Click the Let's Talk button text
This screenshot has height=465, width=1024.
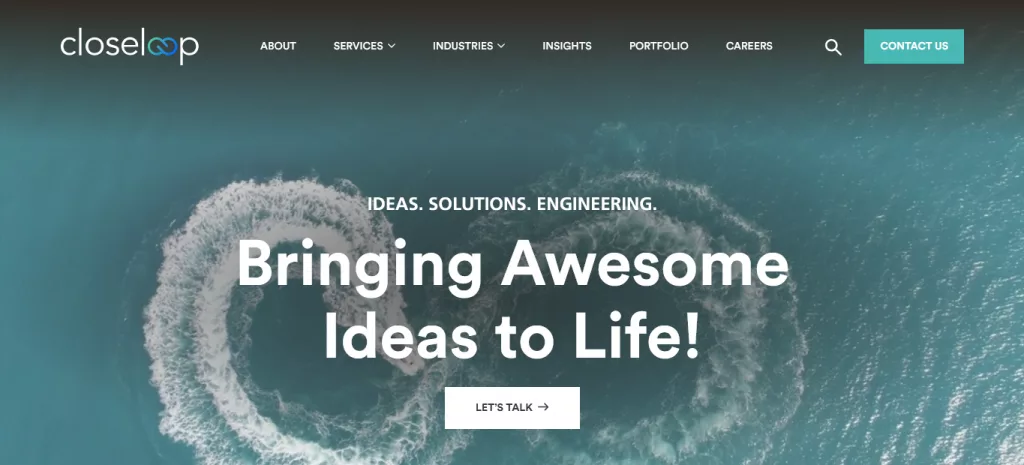[x=504, y=407]
